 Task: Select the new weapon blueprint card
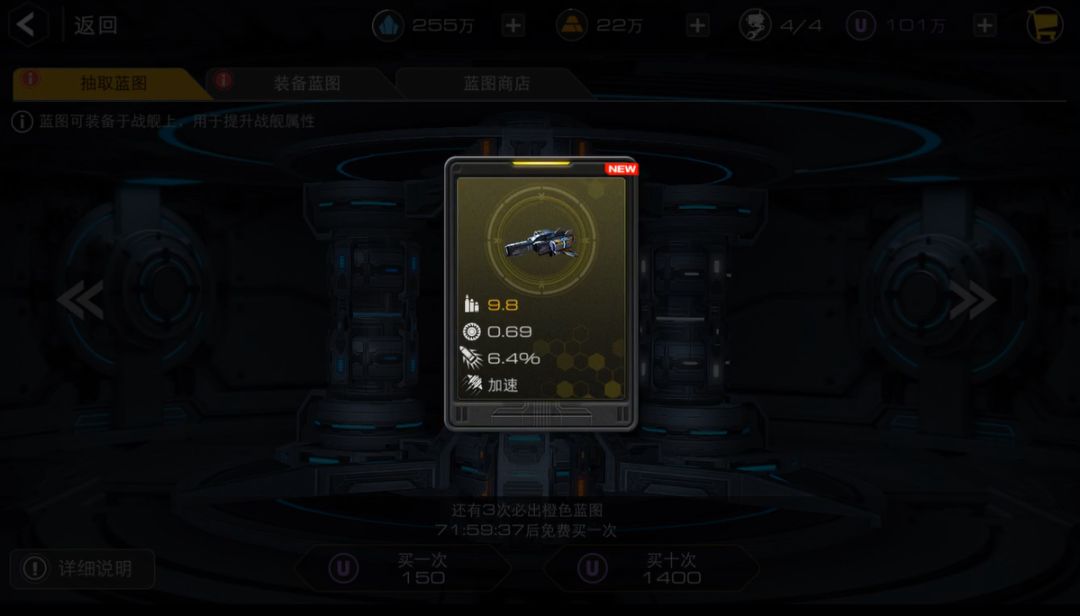(x=541, y=294)
